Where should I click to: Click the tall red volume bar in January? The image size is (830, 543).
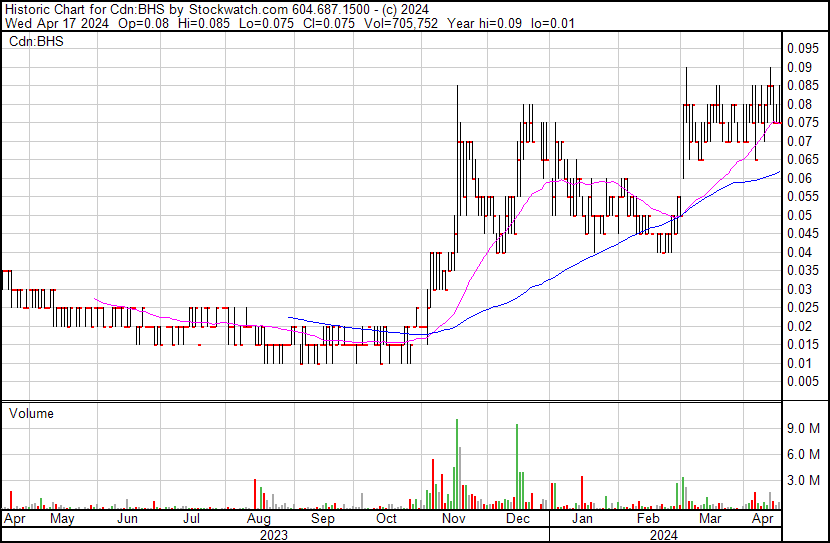582,493
